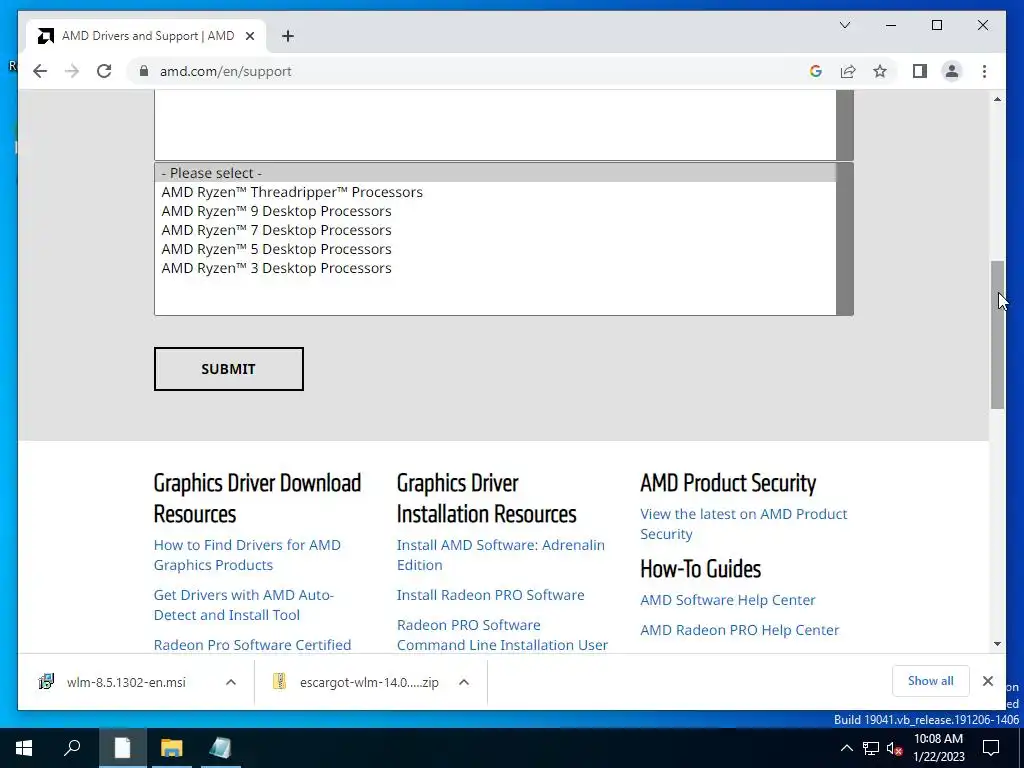Open the Windows Start menu
The height and width of the screenshot is (768, 1024).
(x=24, y=748)
